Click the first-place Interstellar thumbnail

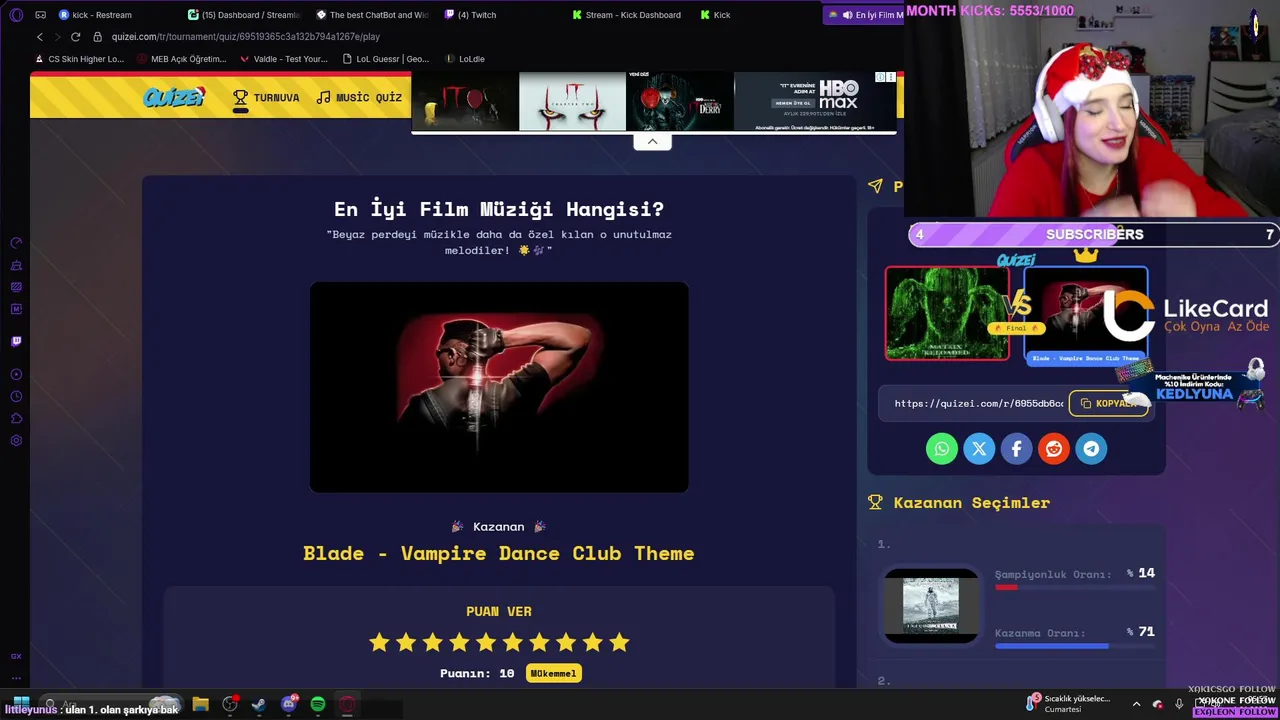point(931,606)
